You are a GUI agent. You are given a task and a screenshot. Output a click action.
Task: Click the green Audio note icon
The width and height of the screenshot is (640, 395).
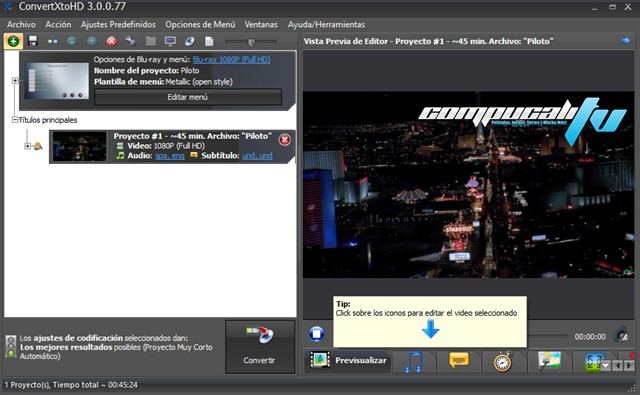coord(120,155)
